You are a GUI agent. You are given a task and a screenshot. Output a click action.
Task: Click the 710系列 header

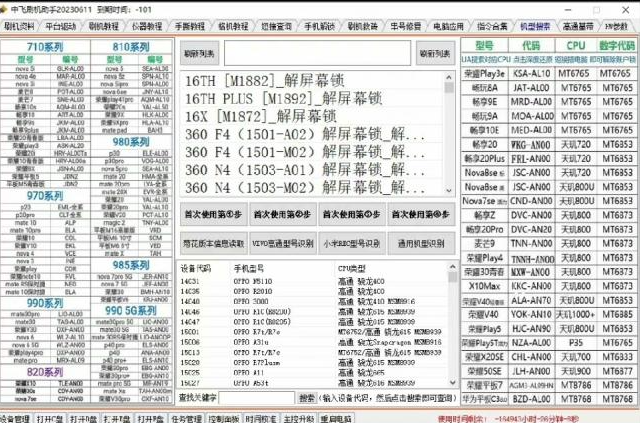pyautogui.click(x=45, y=47)
